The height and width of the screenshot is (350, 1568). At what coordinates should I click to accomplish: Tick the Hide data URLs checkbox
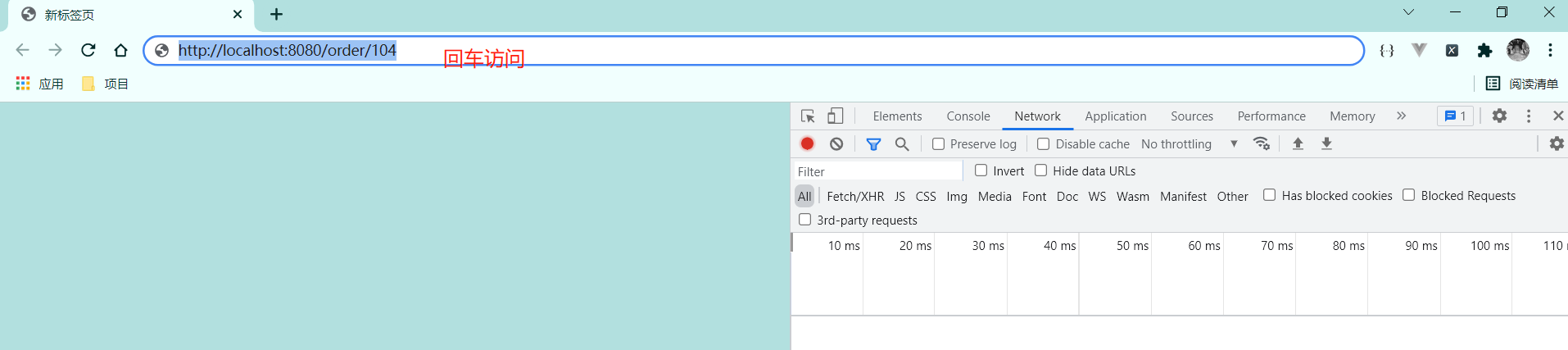coord(1041,170)
